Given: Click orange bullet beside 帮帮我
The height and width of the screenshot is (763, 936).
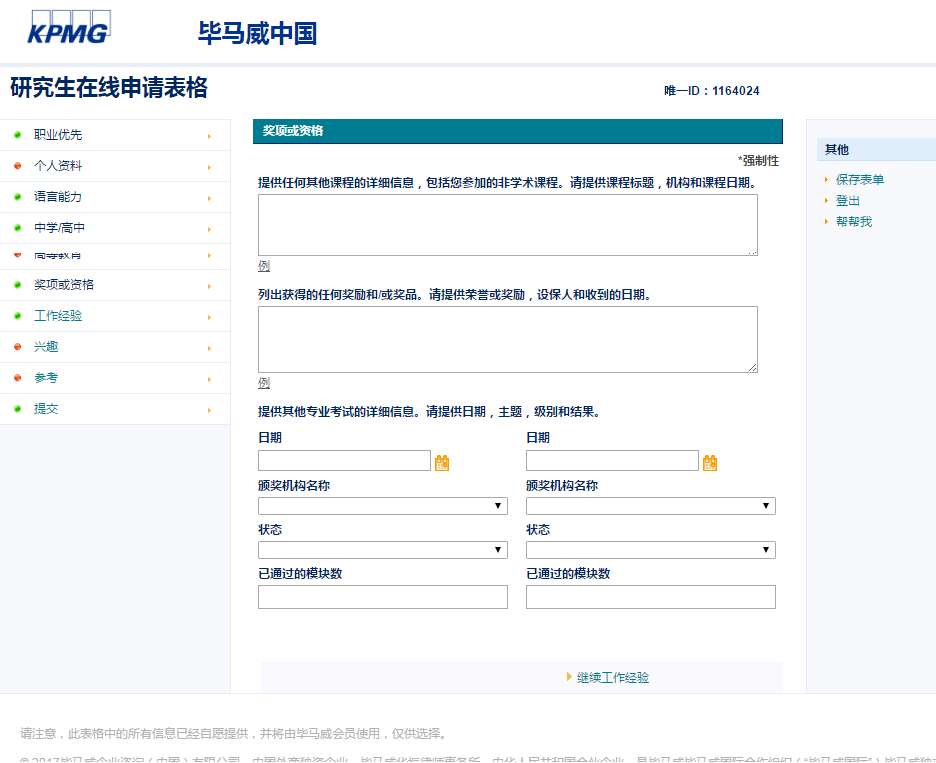Looking at the screenshot, I should pyautogui.click(x=826, y=221).
